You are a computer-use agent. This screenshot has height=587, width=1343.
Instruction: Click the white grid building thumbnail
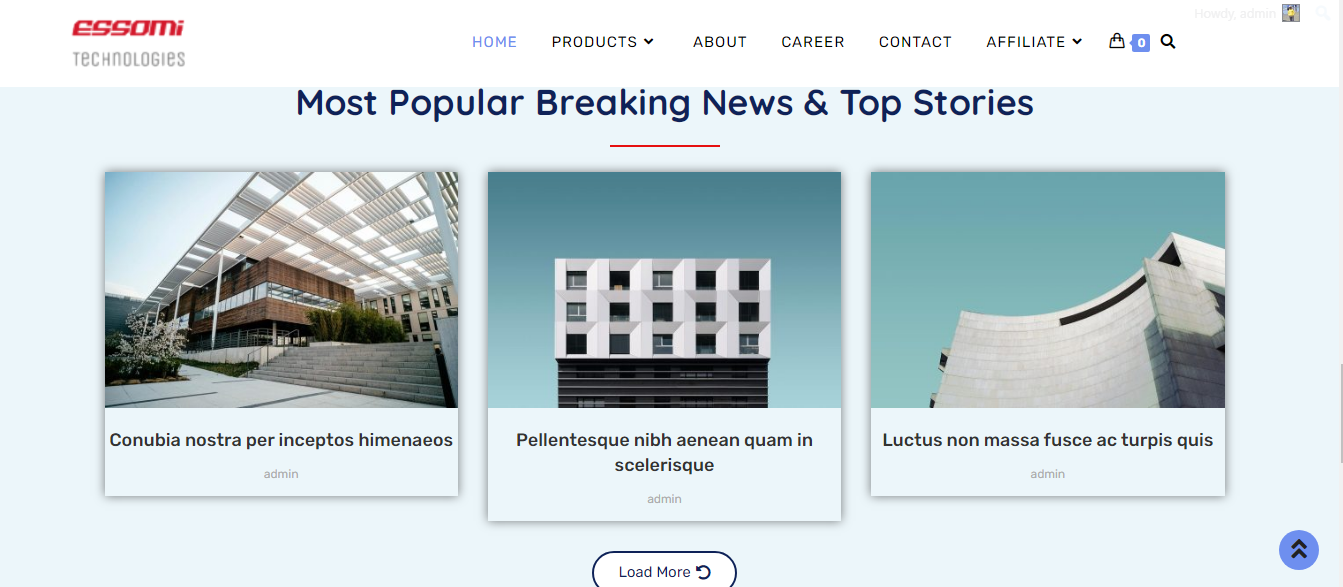point(664,290)
